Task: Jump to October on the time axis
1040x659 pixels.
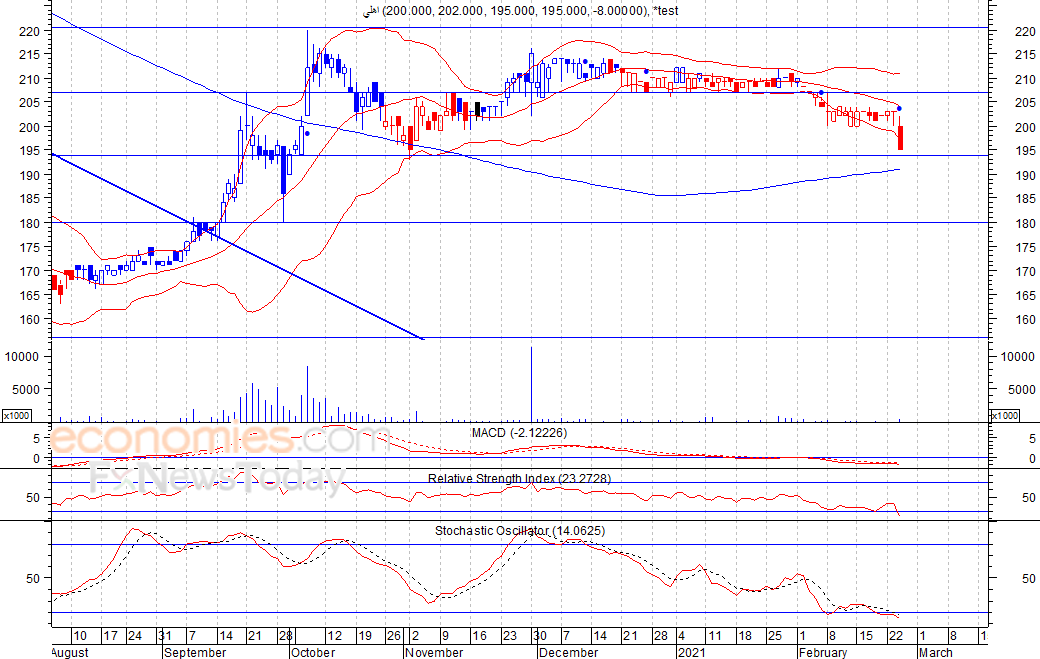Action: 311,652
